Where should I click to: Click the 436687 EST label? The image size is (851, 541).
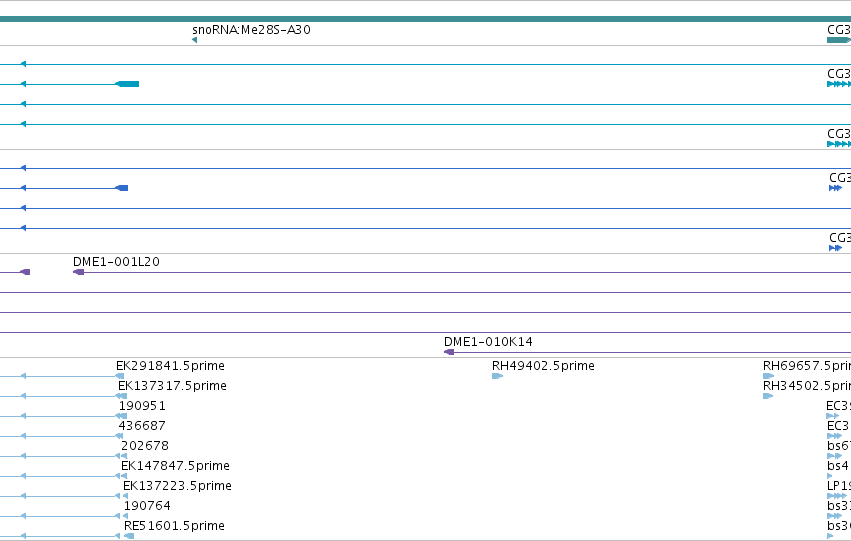point(142,426)
